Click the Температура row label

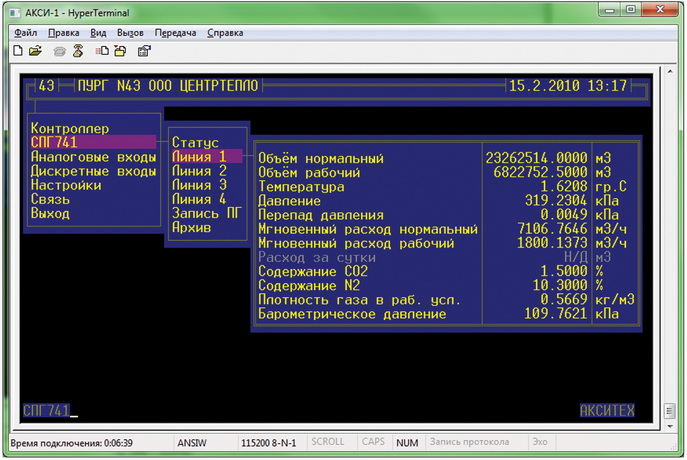tap(301, 187)
